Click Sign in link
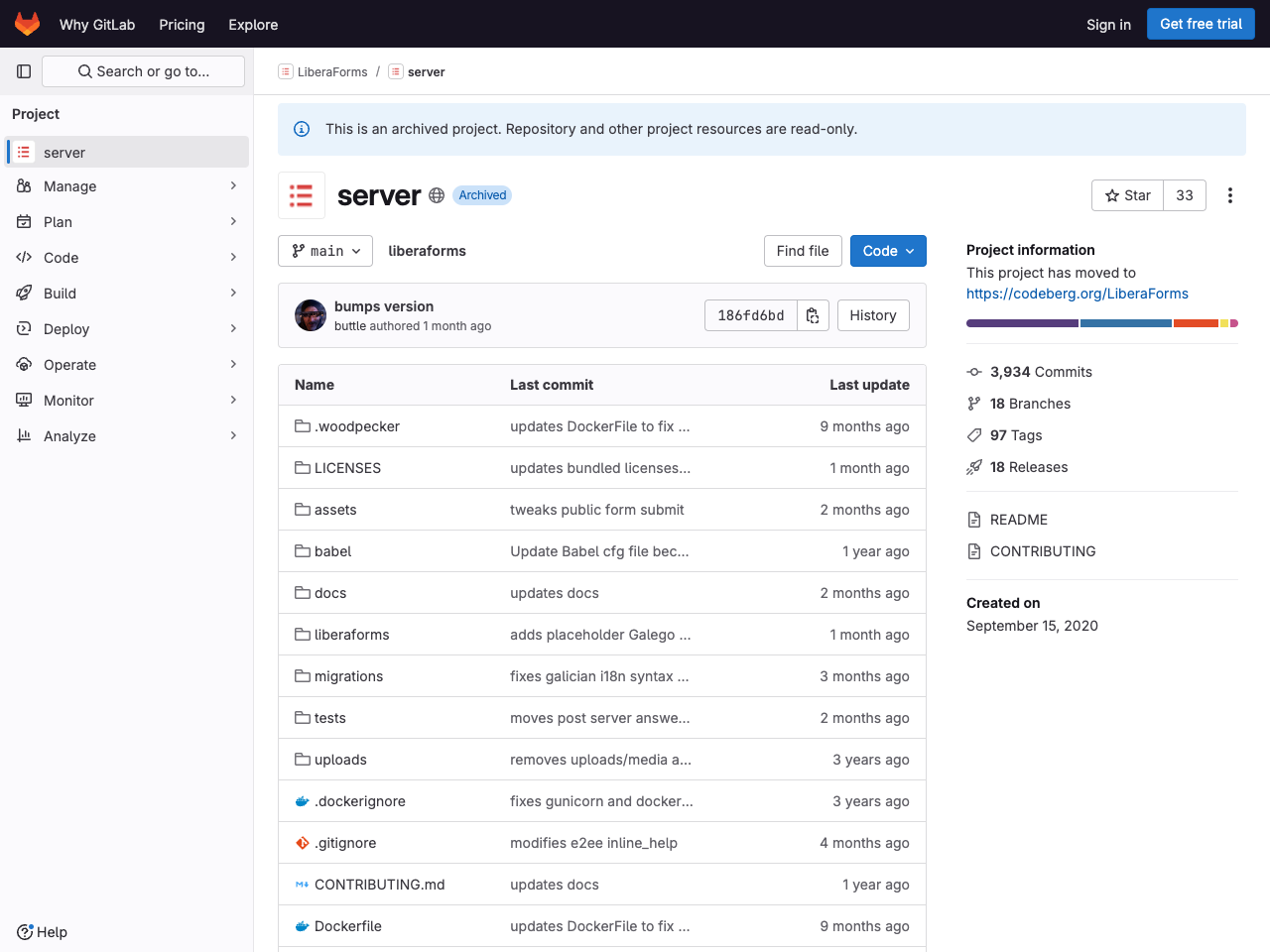Image resolution: width=1270 pixels, height=952 pixels. click(x=1108, y=24)
